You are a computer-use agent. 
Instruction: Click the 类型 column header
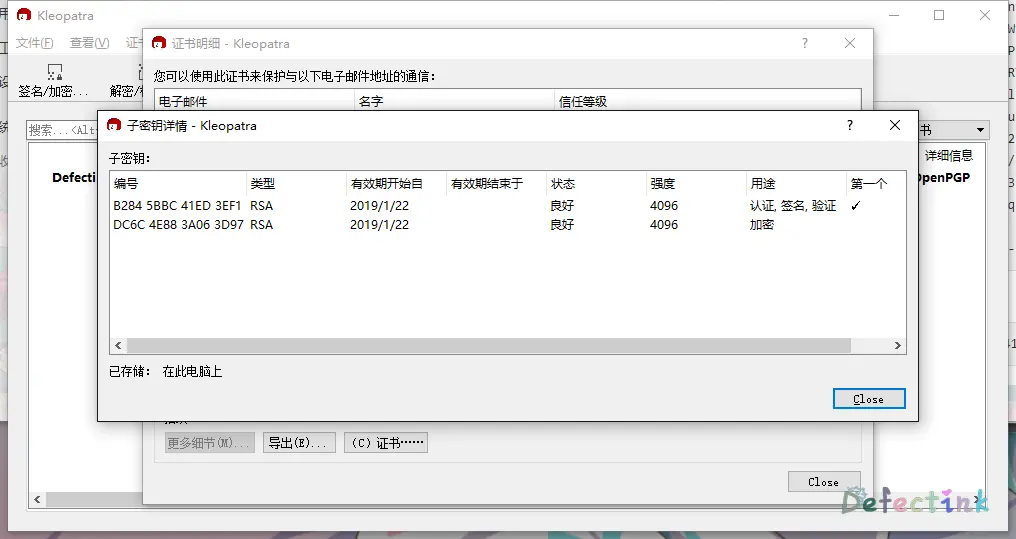click(297, 183)
